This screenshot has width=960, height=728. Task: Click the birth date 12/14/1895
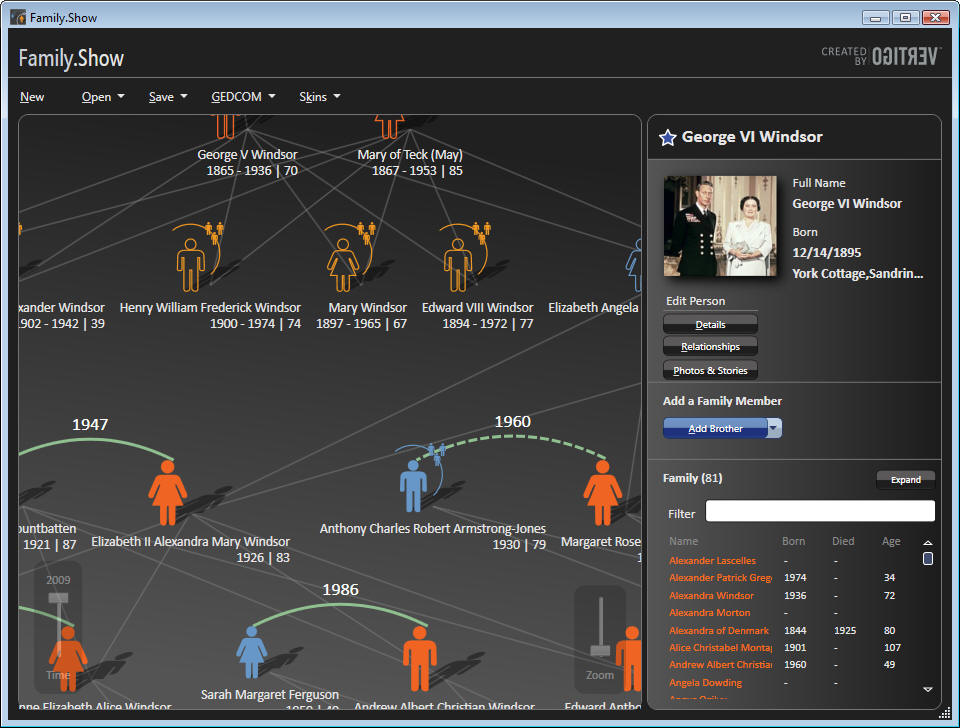click(x=827, y=252)
